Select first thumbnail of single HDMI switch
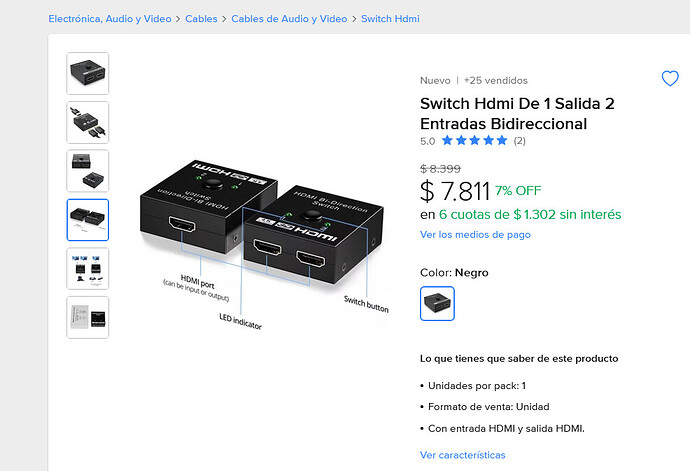690x471 pixels. [88, 74]
